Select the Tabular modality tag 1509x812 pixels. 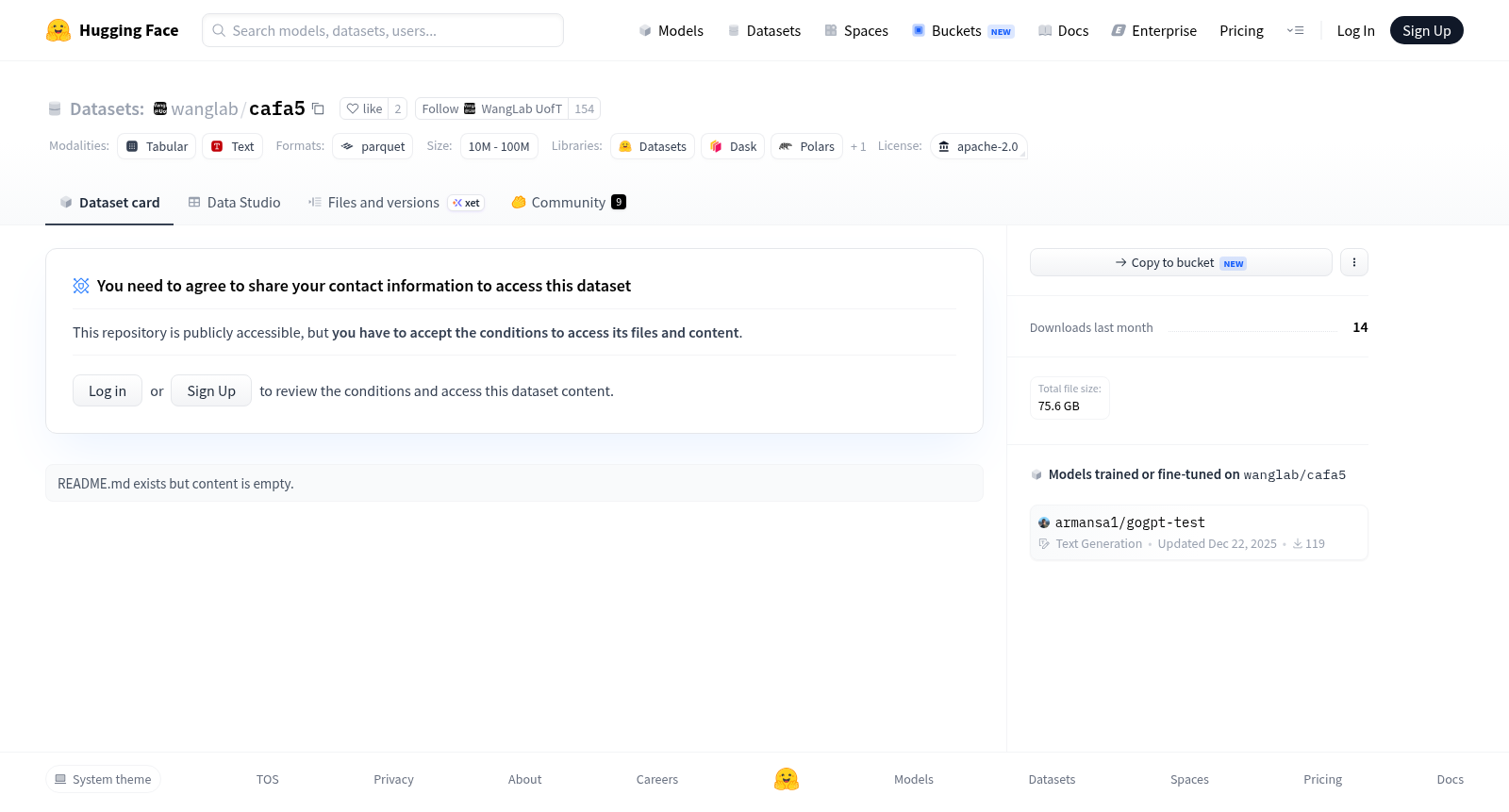[157, 146]
